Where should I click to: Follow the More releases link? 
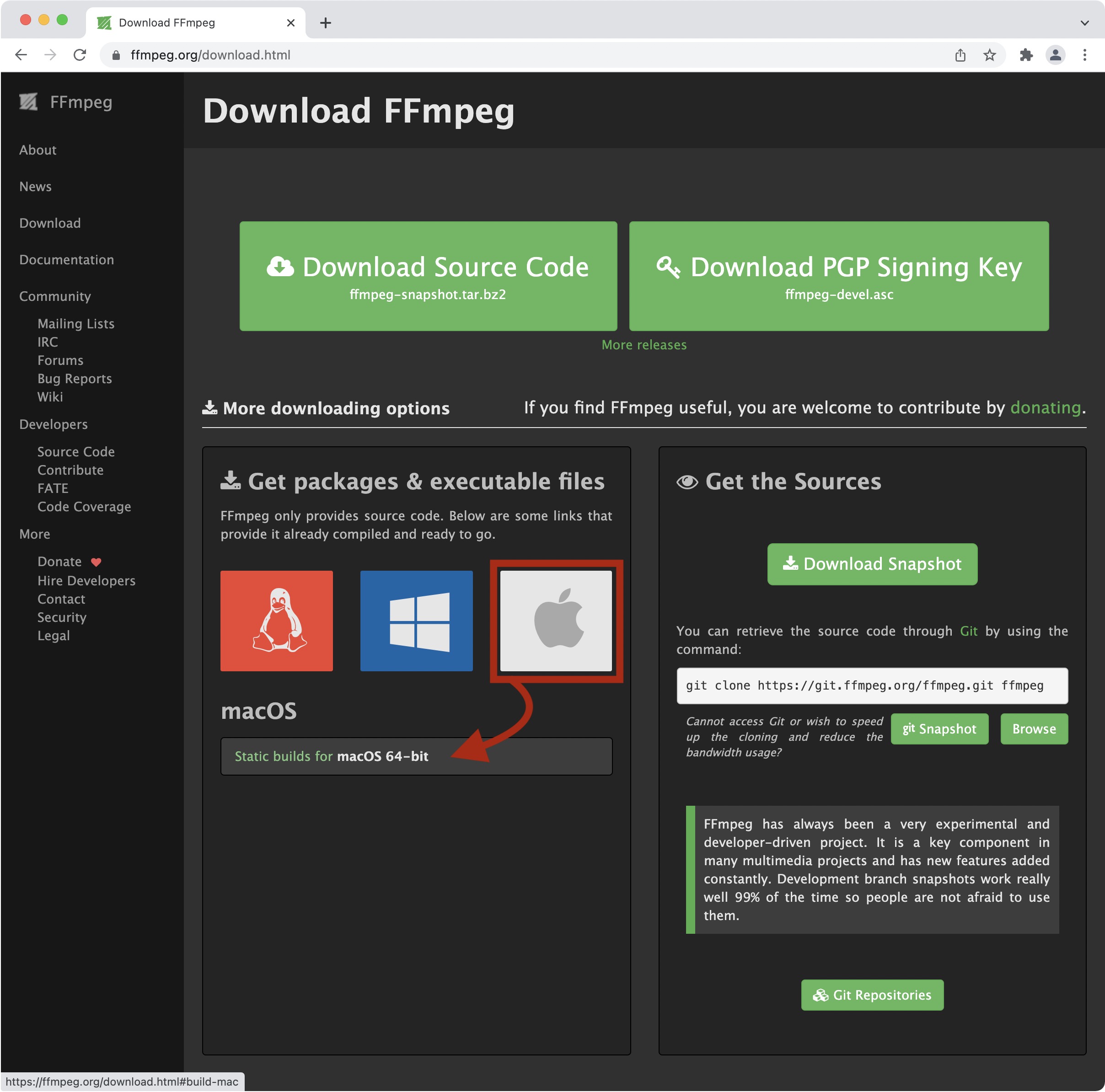(644, 345)
